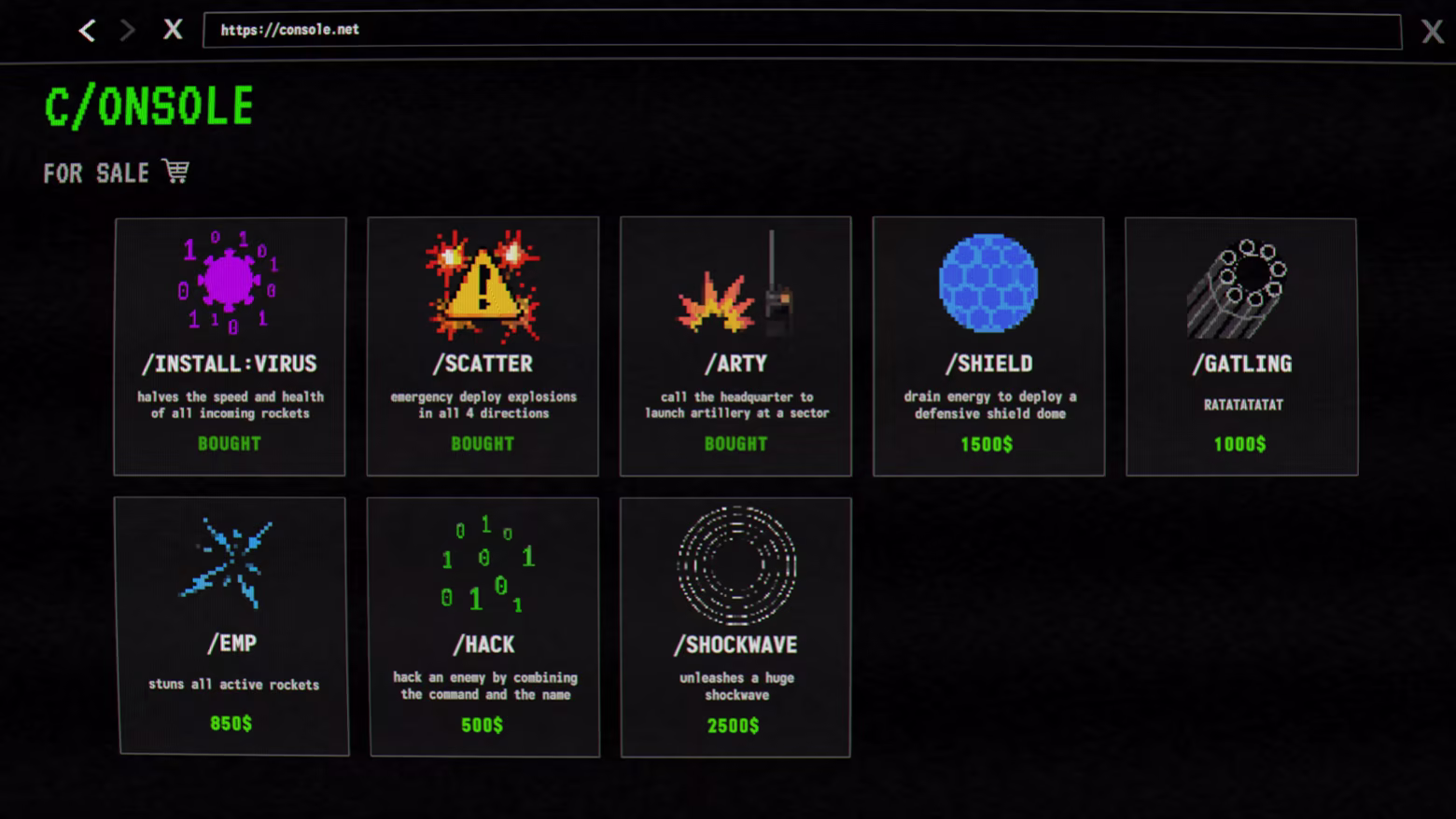Click the console.net address bar

[x=802, y=31]
